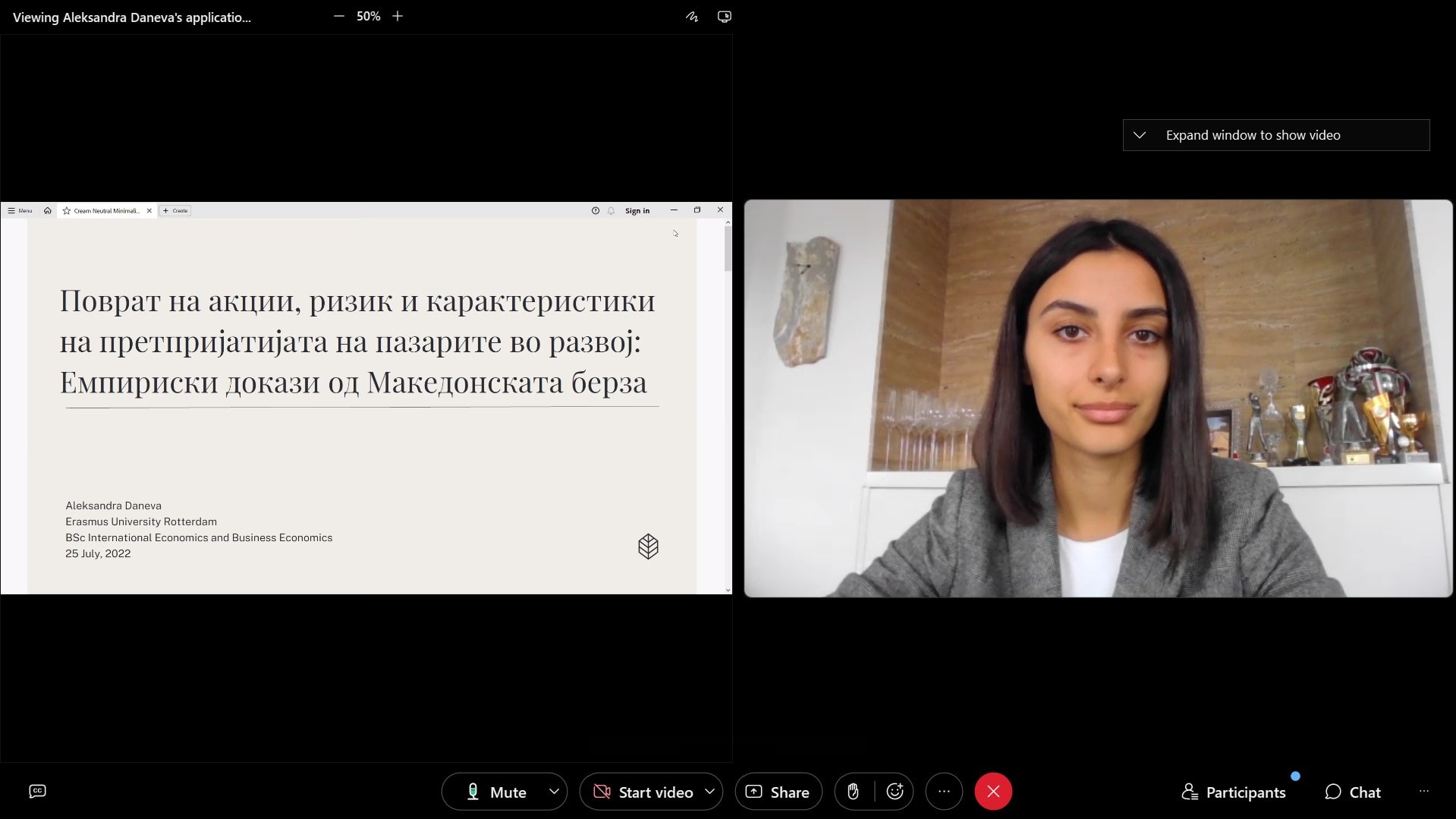Viewport: 1456px width, 819px height.
Task: Mute the microphone
Action: click(495, 792)
